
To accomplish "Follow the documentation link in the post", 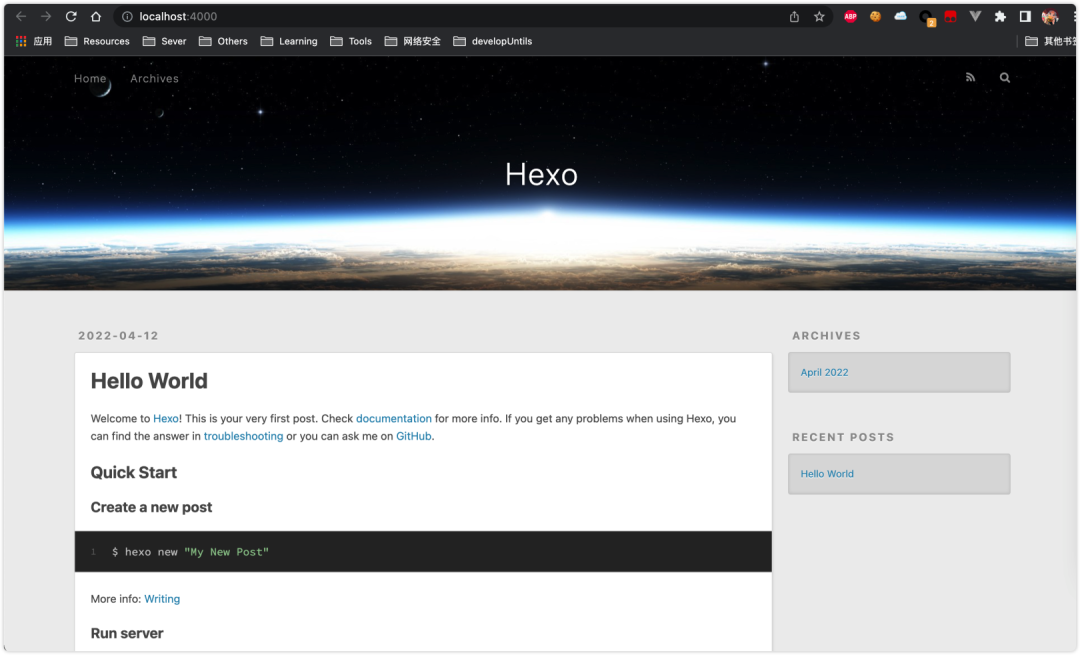I will (x=394, y=418).
